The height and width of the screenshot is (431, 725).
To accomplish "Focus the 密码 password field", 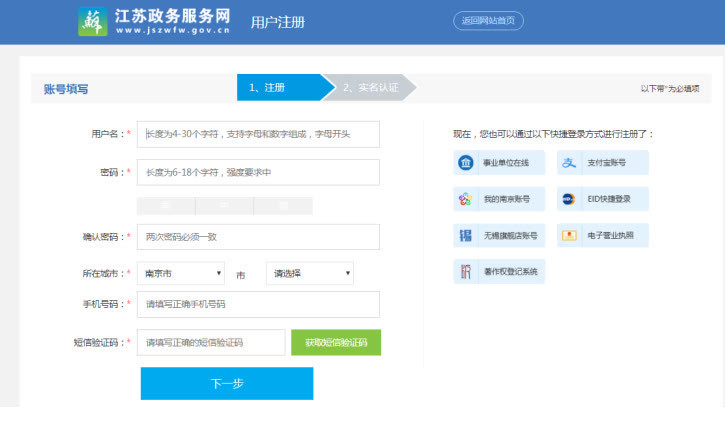I will 258,172.
